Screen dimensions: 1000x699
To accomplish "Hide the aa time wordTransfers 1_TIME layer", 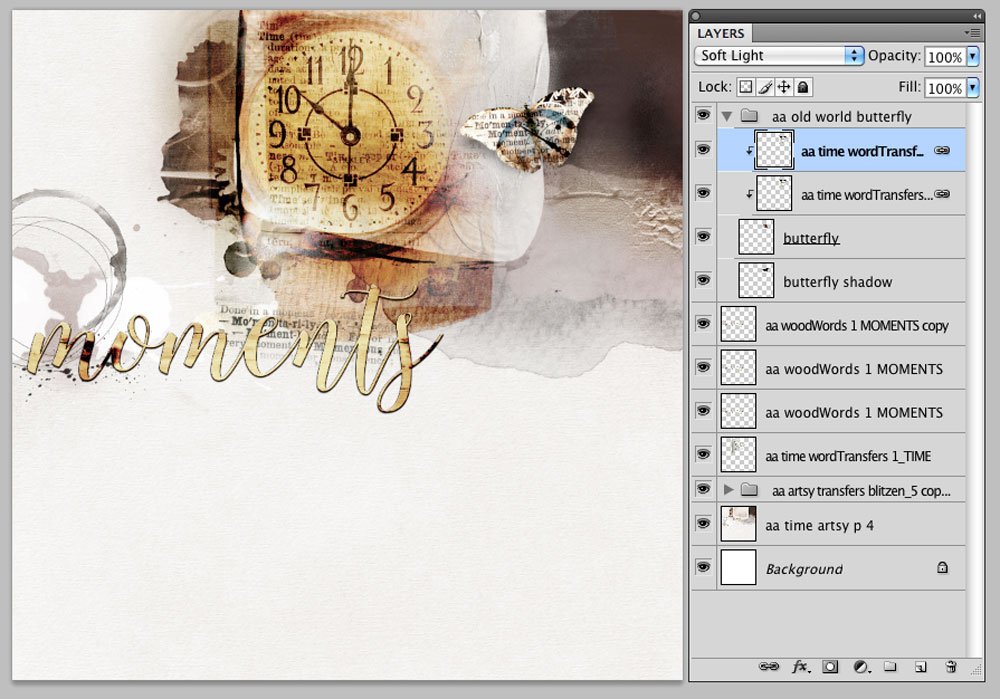I will coord(703,454).
